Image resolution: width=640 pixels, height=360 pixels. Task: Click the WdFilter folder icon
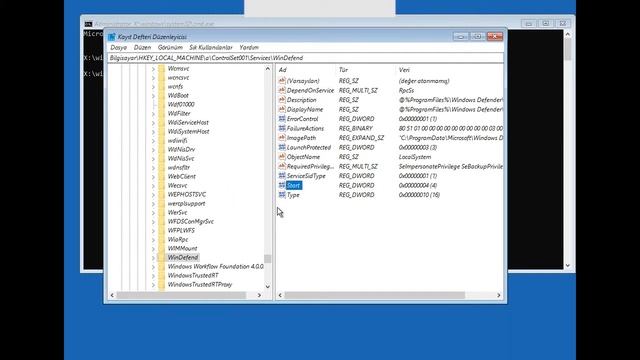click(162, 113)
